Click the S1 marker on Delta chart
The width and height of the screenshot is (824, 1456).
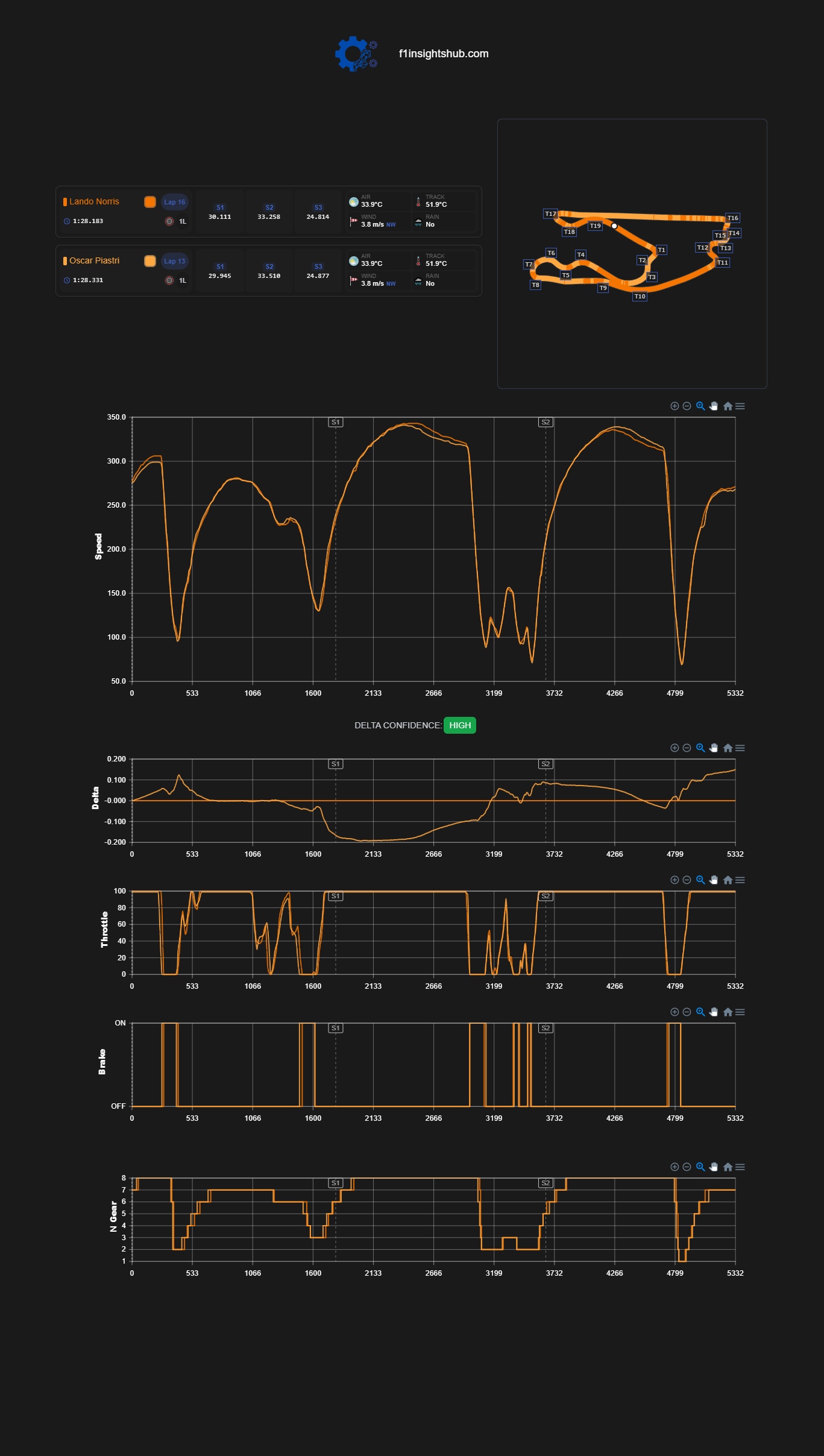coord(336,764)
